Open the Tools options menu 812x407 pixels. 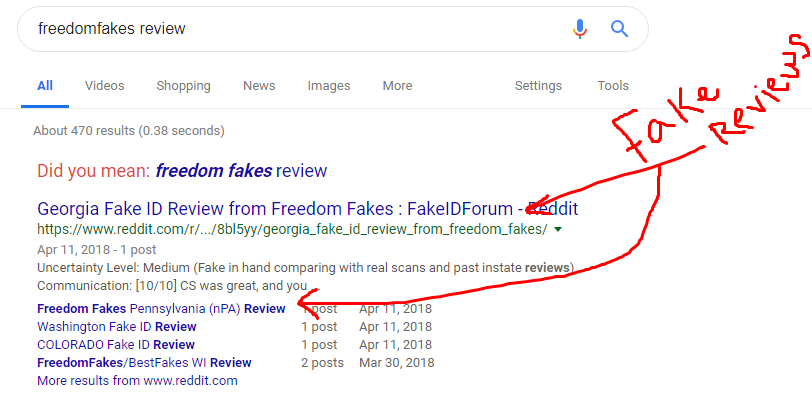[x=613, y=85]
